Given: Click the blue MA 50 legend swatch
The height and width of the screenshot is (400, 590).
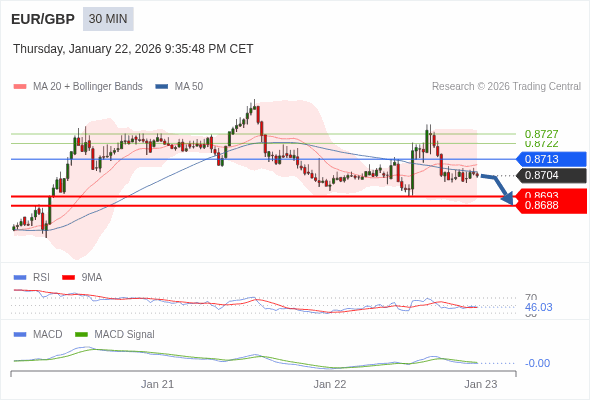Looking at the screenshot, I should [x=162, y=87].
